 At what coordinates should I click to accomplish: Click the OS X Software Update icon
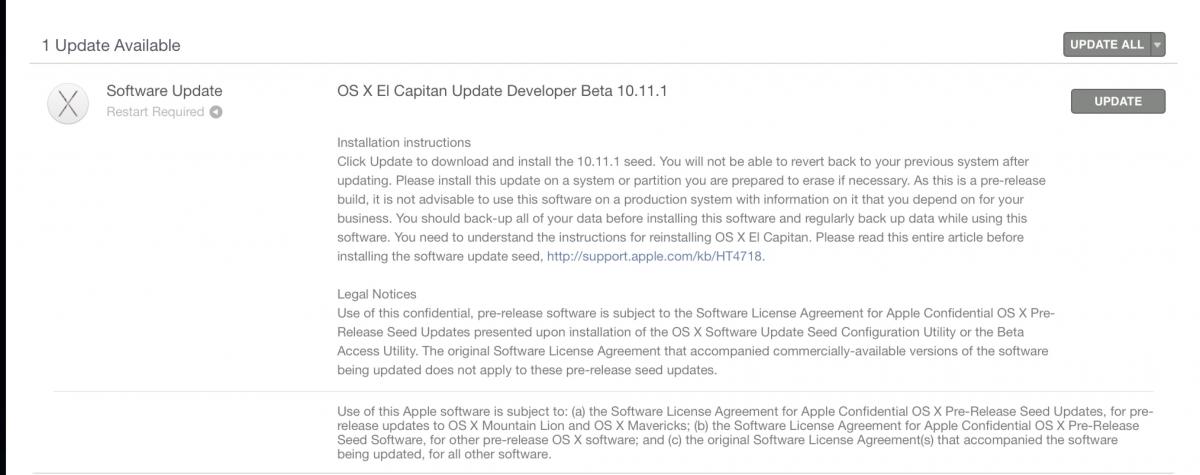tap(69, 105)
